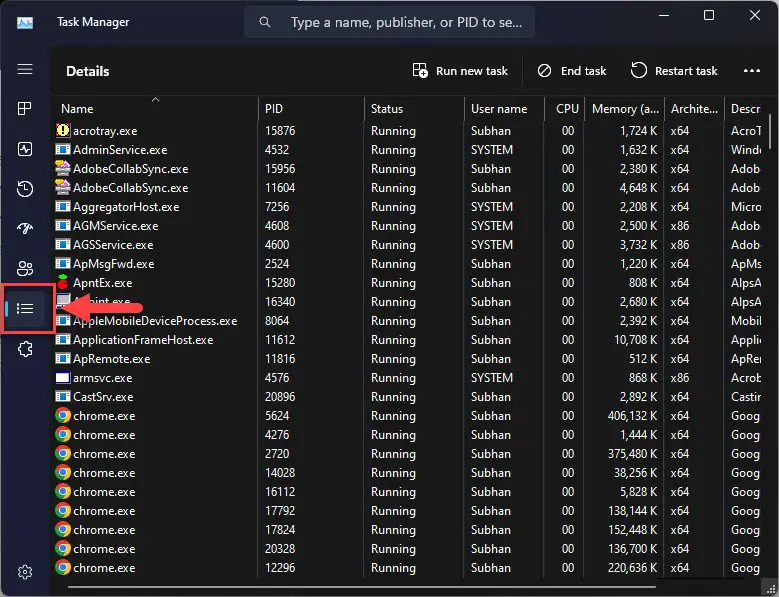Sort by the Status column header

(414, 109)
